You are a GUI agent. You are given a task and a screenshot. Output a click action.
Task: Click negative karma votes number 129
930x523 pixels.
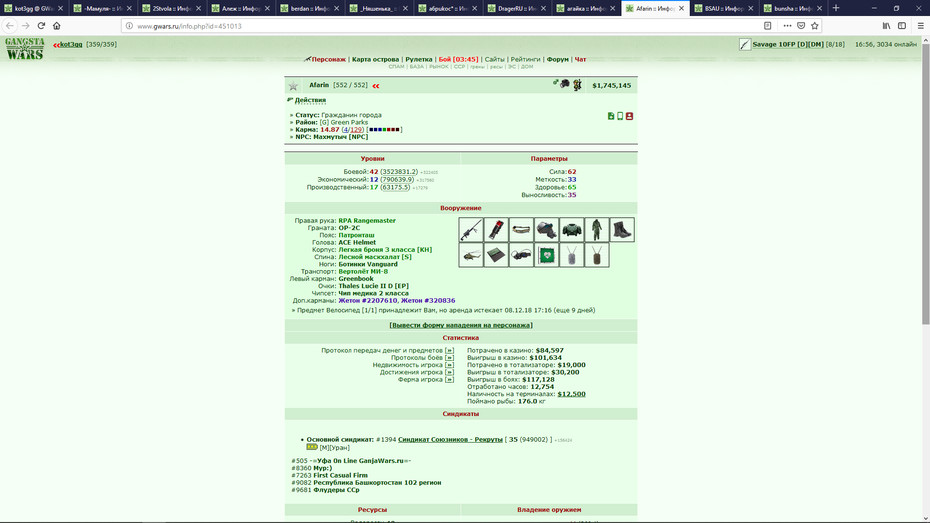tap(356, 129)
